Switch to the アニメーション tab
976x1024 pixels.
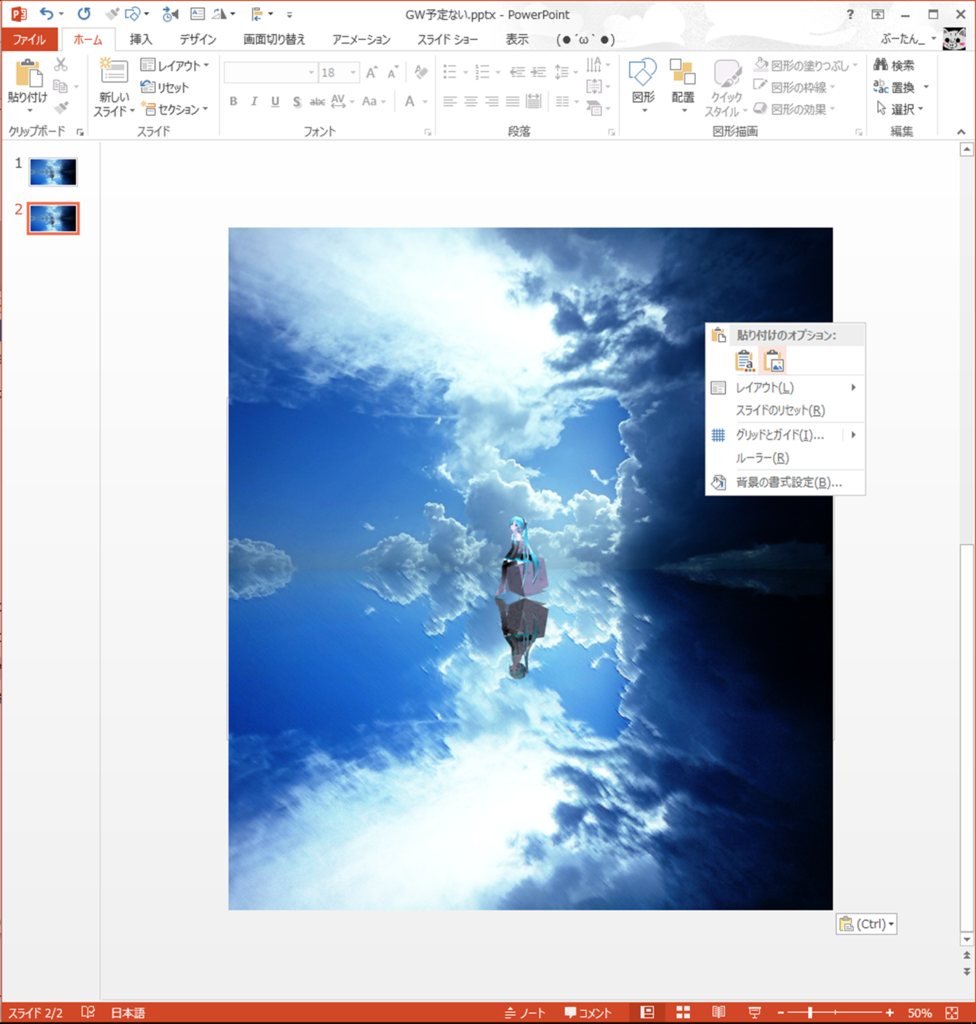click(361, 40)
